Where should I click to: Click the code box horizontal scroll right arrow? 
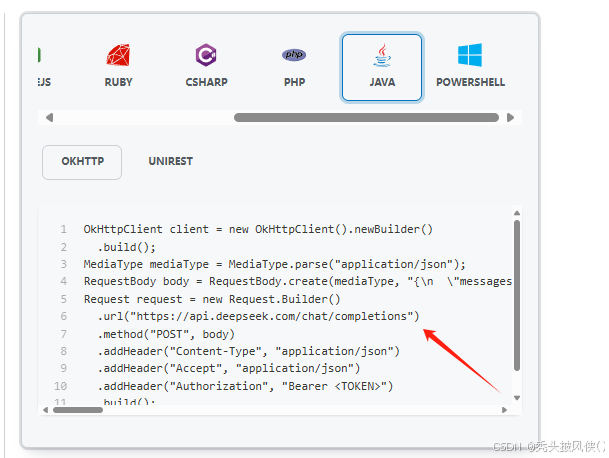pos(504,410)
